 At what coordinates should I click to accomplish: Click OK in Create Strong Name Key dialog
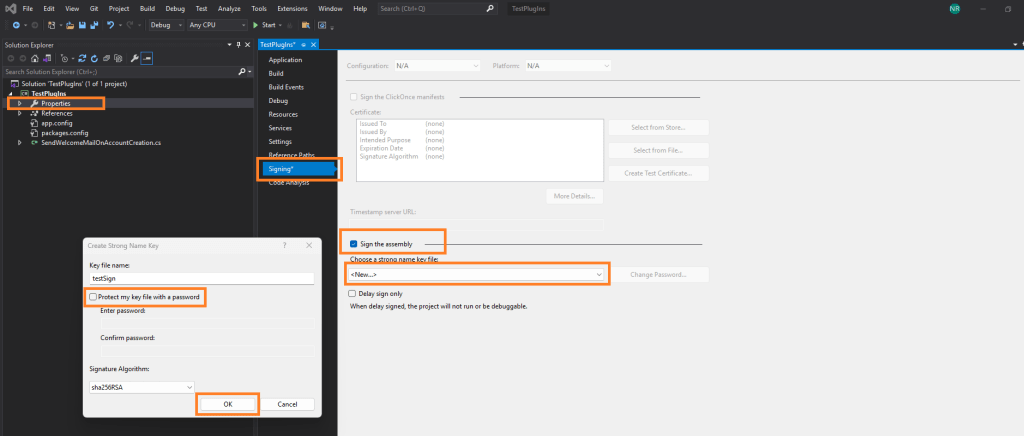(x=228, y=404)
